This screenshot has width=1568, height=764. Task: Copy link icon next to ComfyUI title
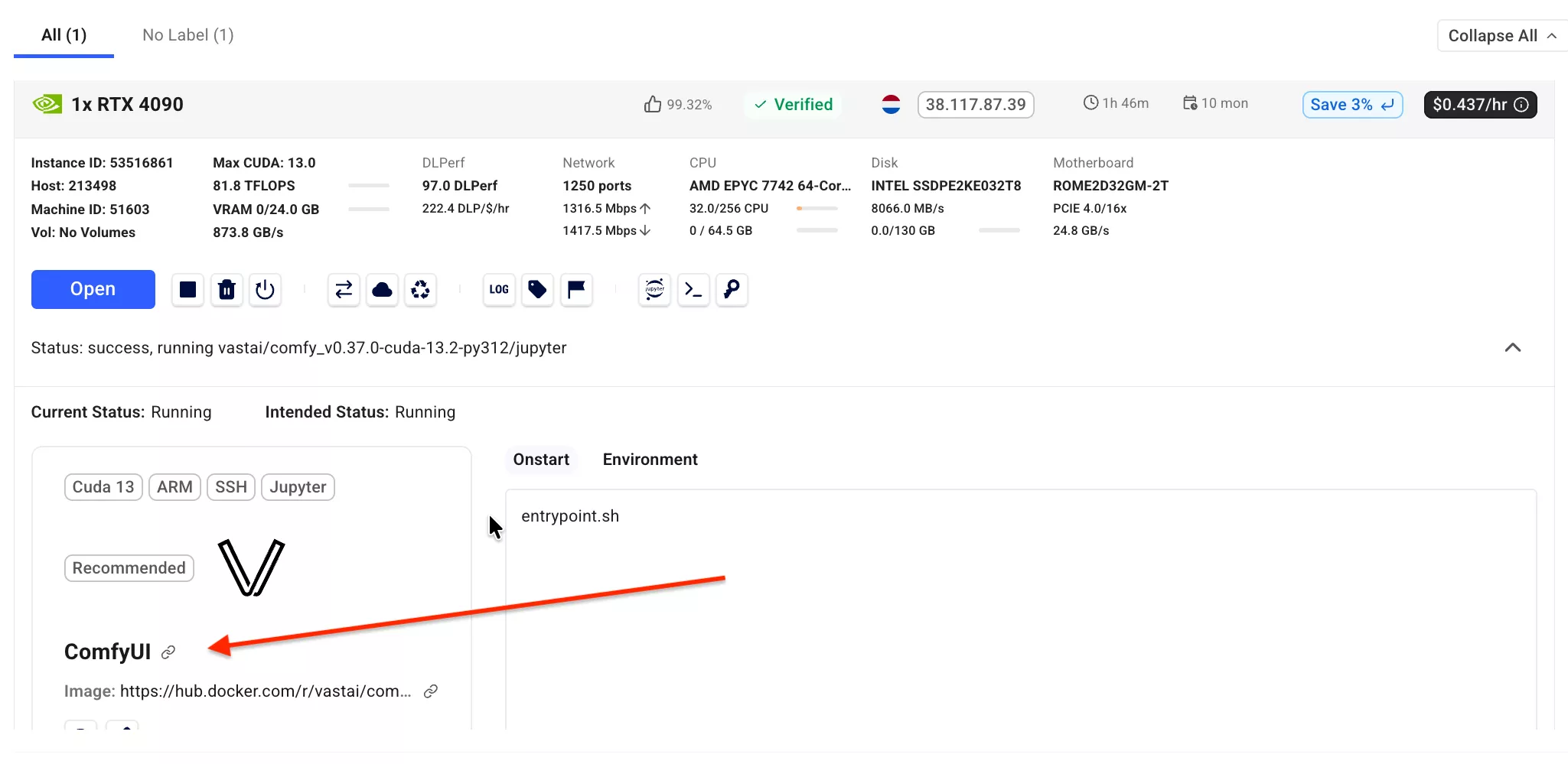coord(168,652)
